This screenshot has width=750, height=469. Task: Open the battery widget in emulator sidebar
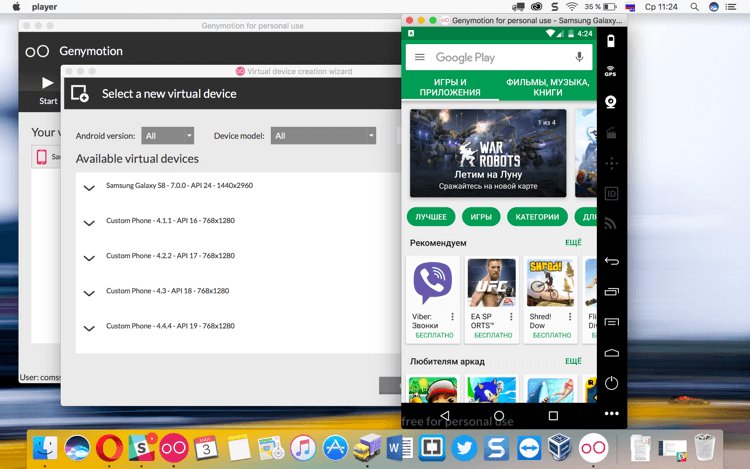click(x=611, y=41)
